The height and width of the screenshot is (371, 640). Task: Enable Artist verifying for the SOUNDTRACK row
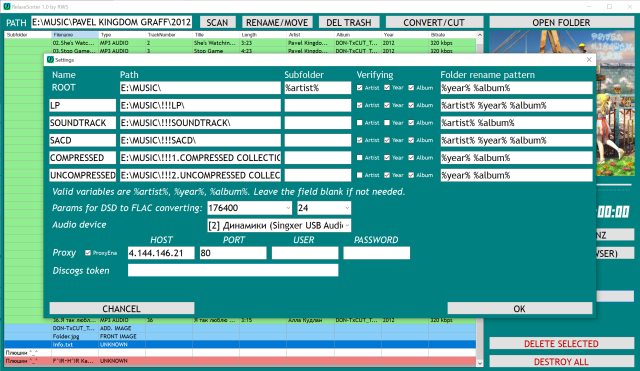[x=360, y=122]
